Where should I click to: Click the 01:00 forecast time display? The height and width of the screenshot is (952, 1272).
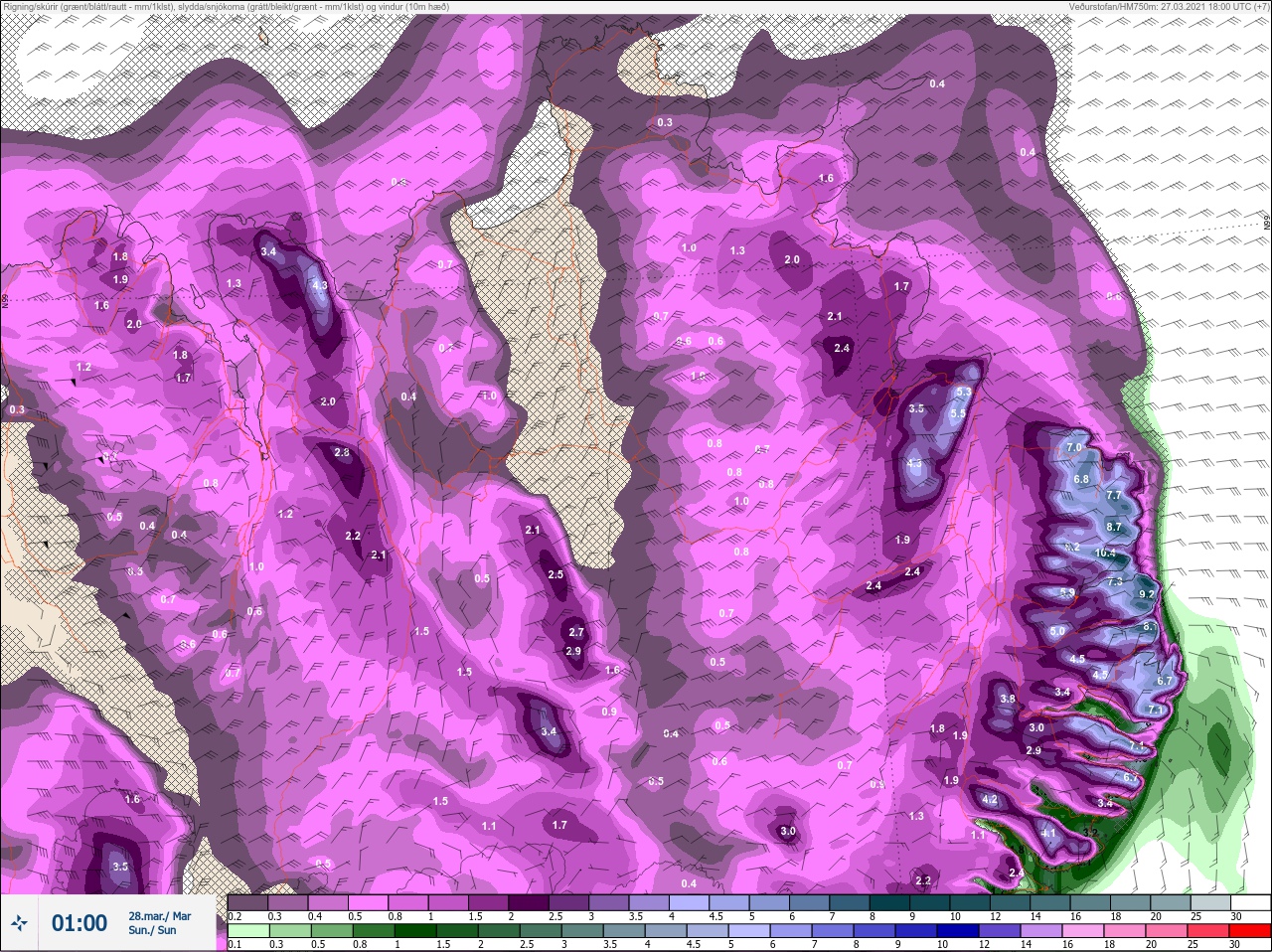point(79,923)
